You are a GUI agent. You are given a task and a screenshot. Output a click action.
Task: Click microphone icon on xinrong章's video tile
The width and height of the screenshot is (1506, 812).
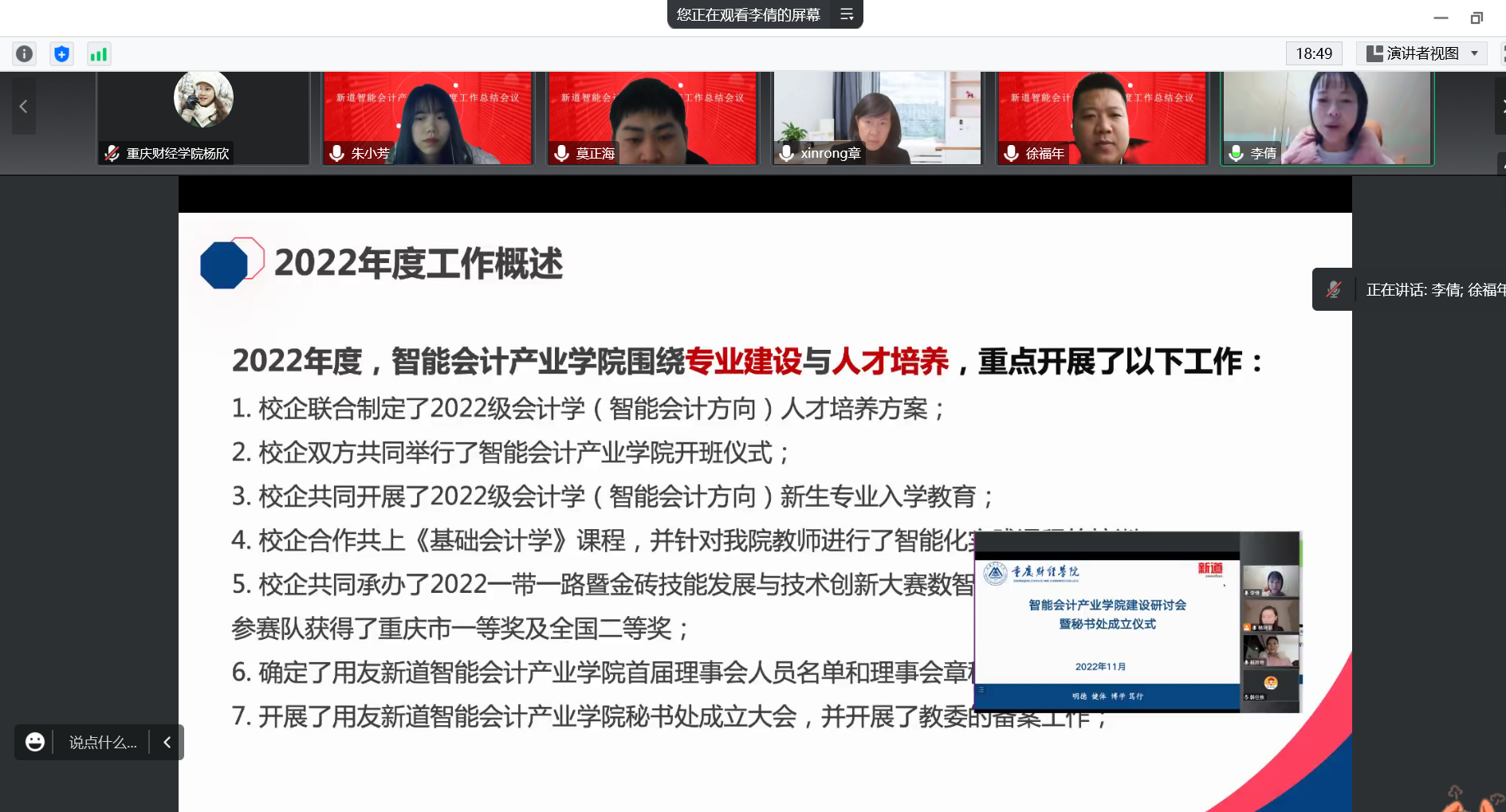click(x=787, y=153)
